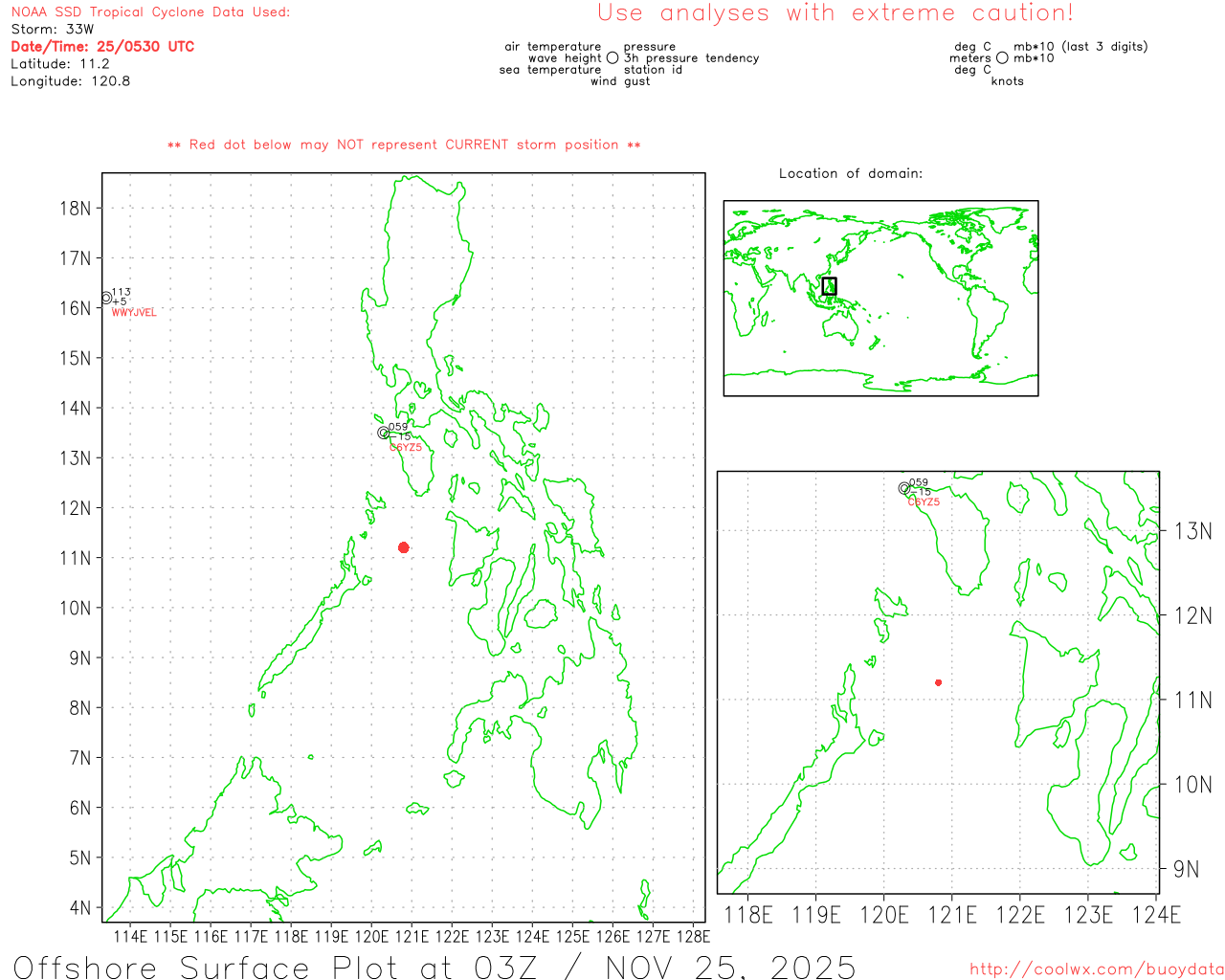This screenshot has width=1225, height=980.
Task: Click the 128E longitude label on main map
Action: point(693,936)
